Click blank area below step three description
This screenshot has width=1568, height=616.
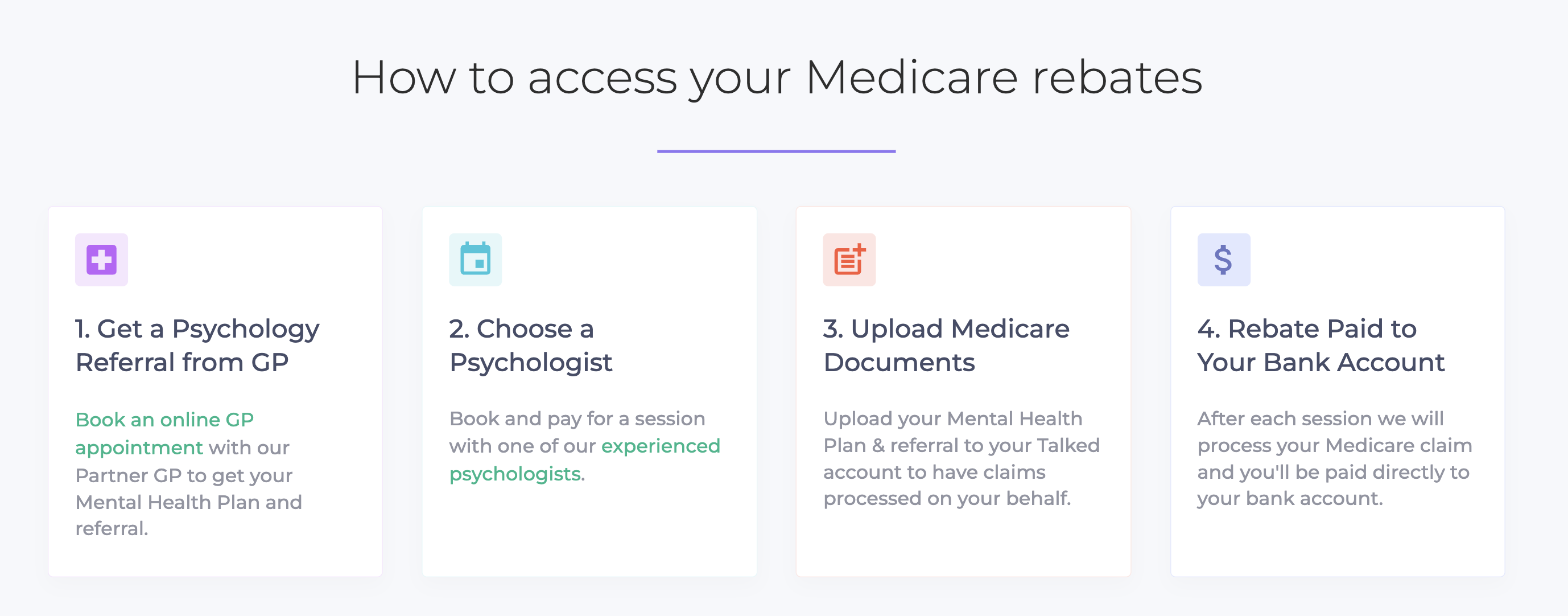963,544
